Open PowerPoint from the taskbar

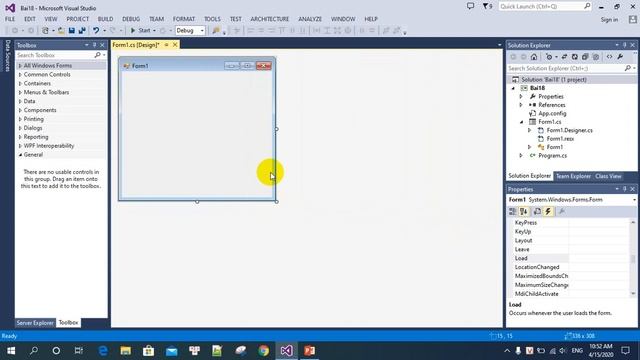tap(309, 351)
